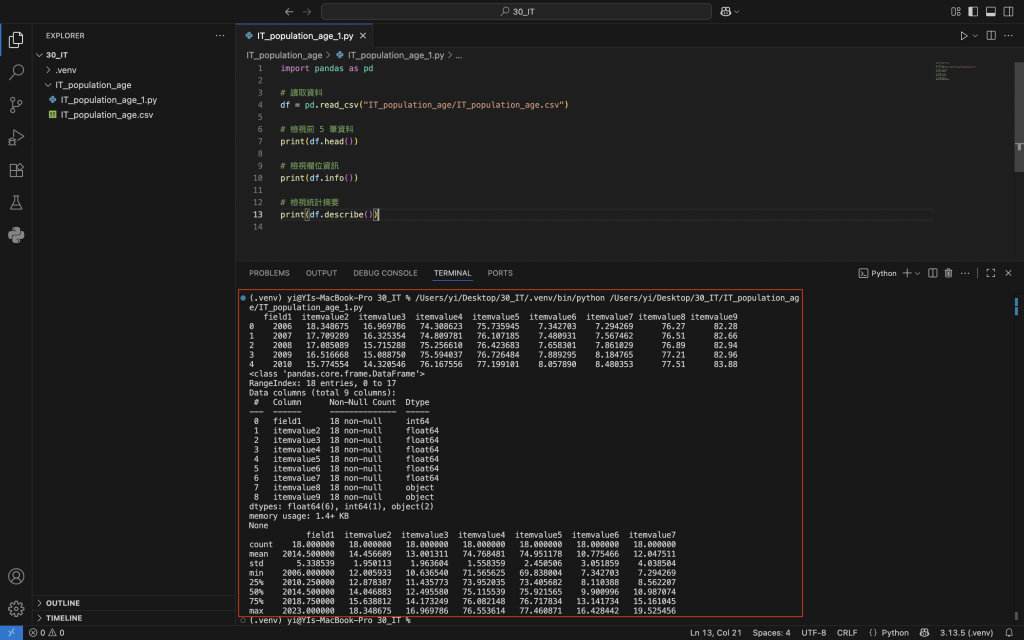Open terminal panel ellipsis menu

(965, 273)
